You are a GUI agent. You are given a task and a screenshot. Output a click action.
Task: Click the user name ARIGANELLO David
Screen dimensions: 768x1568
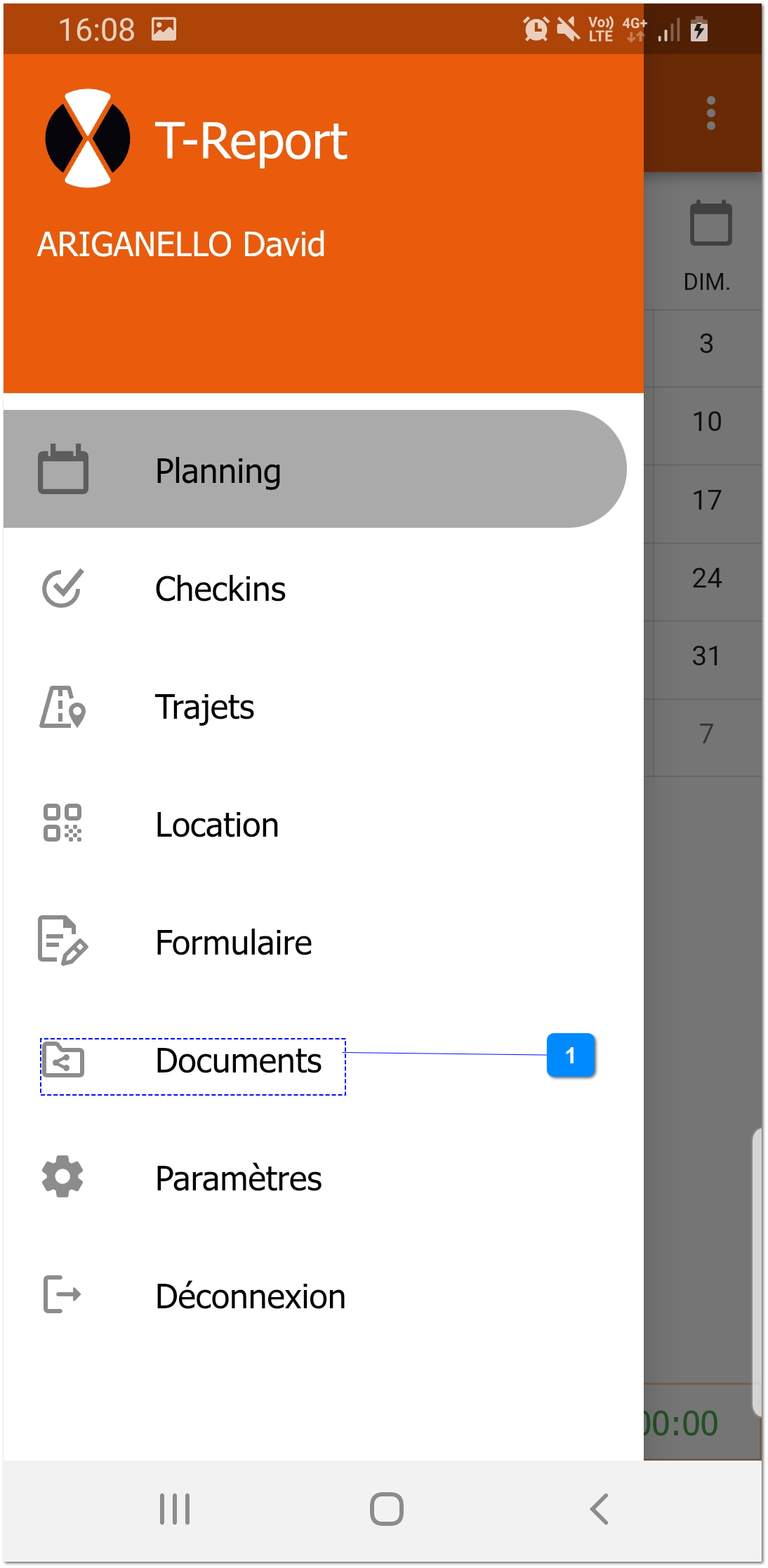[x=181, y=244]
